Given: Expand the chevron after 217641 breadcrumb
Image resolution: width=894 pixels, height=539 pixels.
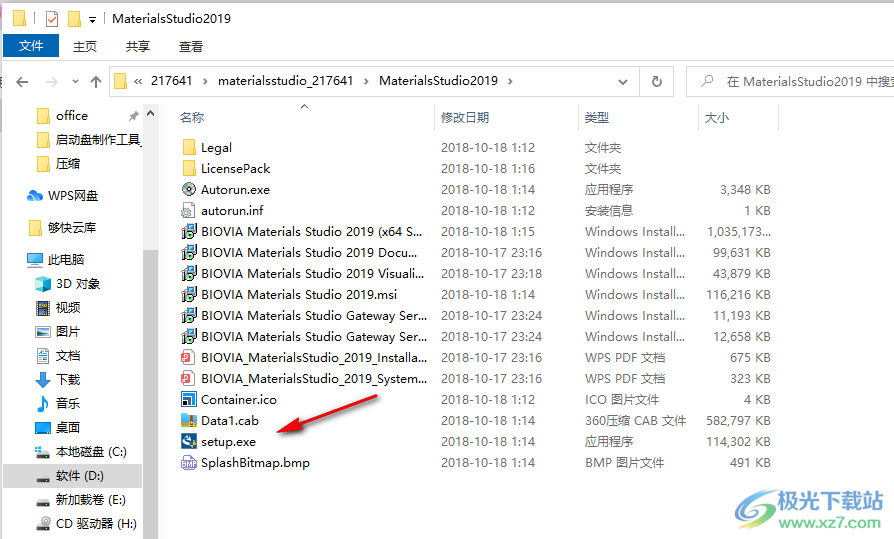Looking at the screenshot, I should [x=205, y=81].
